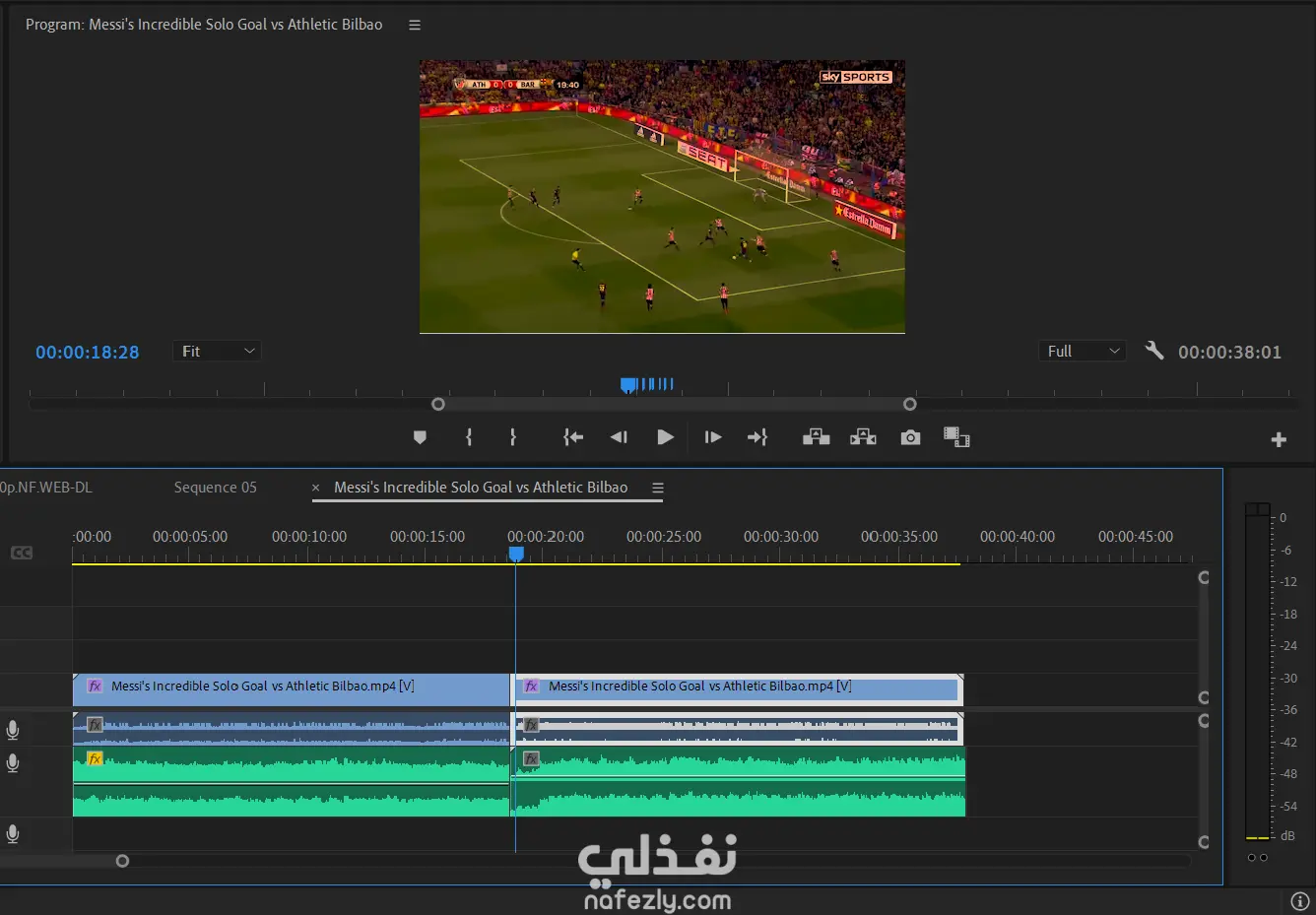Click the Program panel title text

pos(204,25)
